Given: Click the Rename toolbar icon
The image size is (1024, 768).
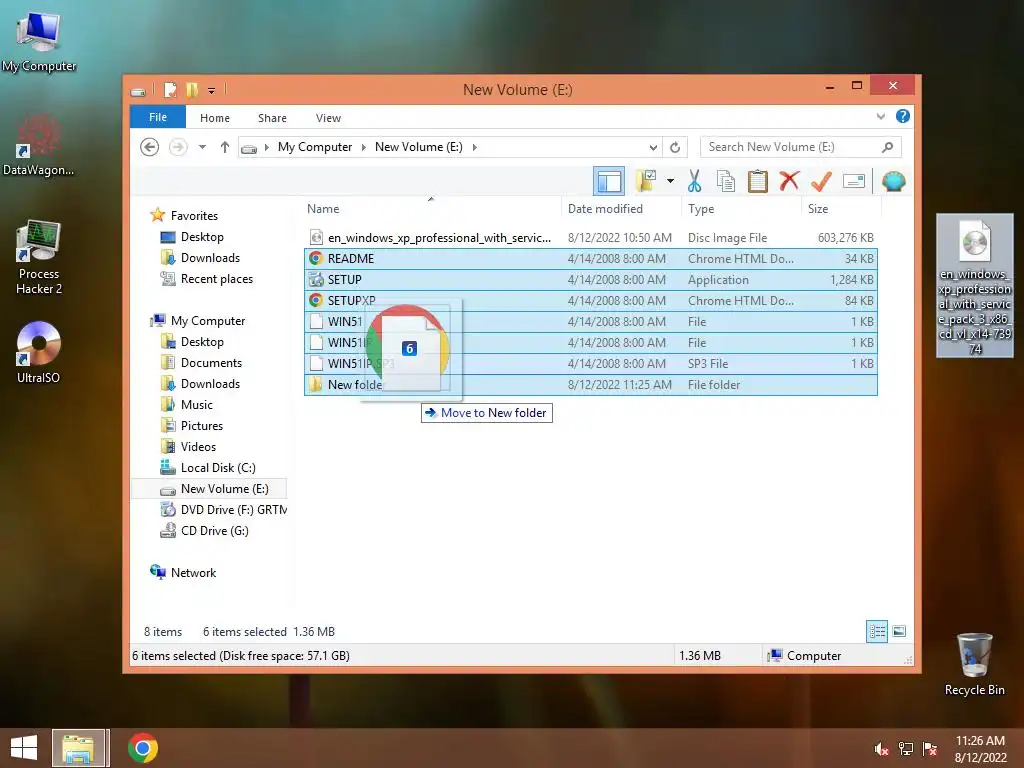Looking at the screenshot, I should [x=854, y=181].
